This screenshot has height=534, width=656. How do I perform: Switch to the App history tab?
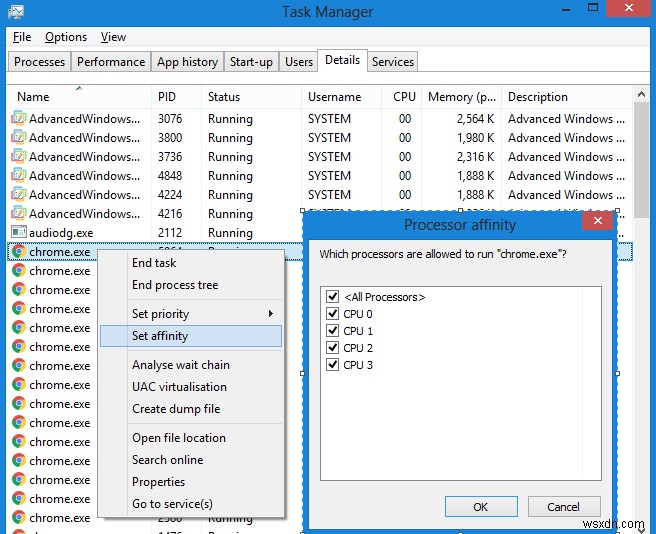(x=187, y=62)
